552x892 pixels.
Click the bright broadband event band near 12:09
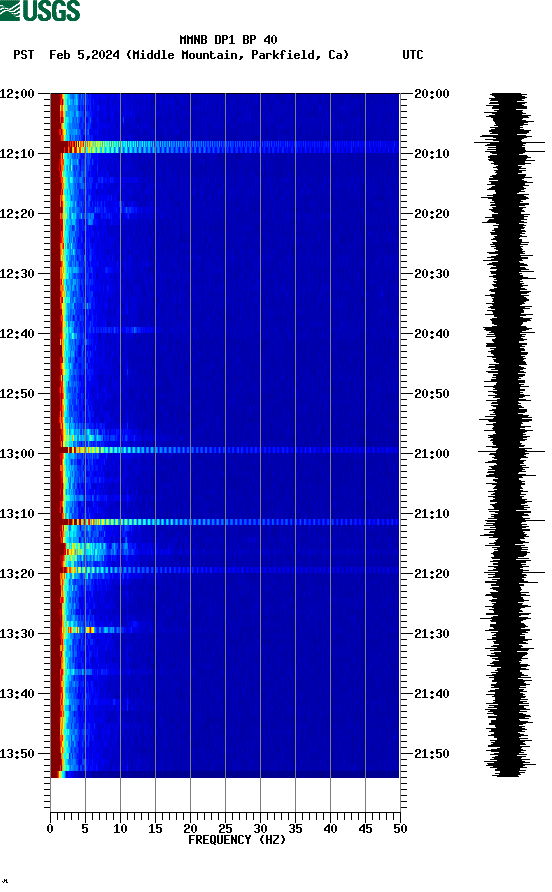(x=225, y=147)
